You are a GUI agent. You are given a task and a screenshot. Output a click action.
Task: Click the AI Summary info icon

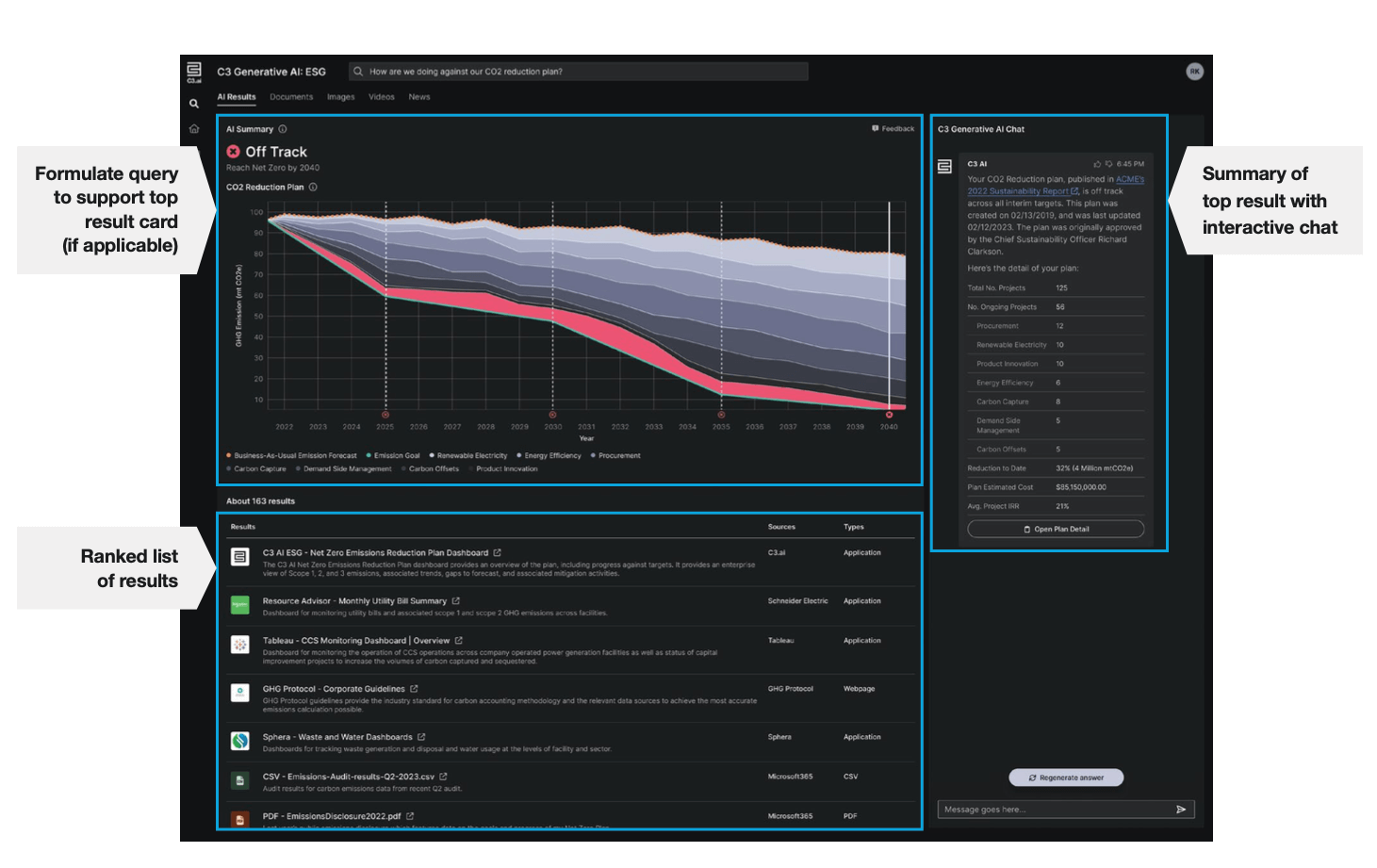283,129
